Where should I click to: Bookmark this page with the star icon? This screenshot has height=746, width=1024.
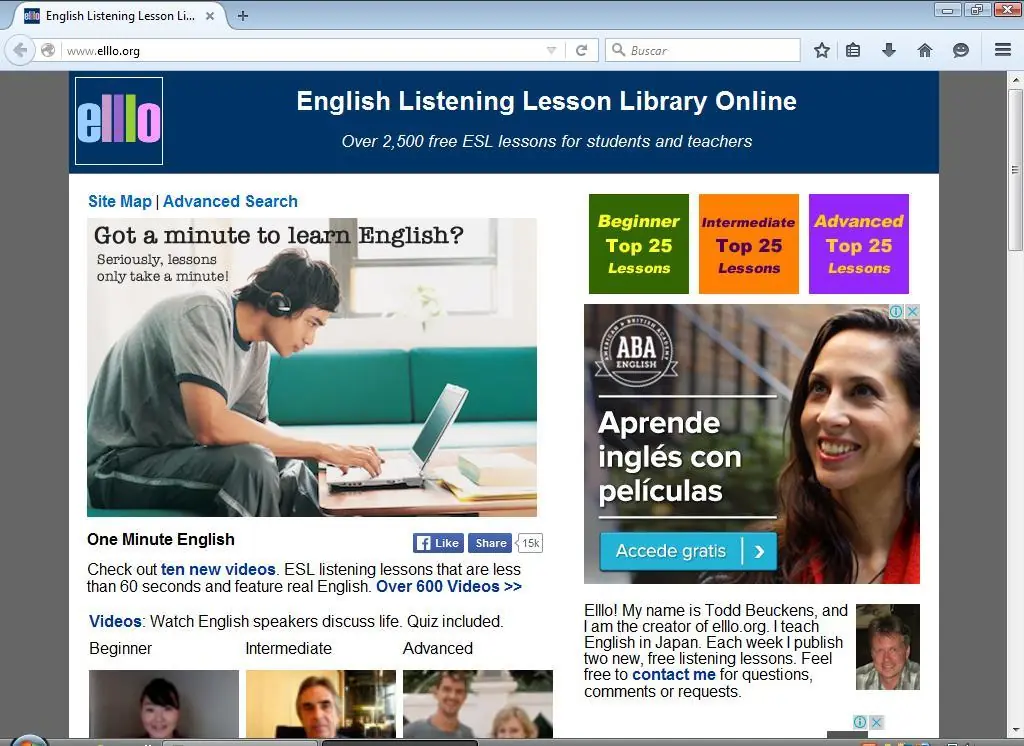click(822, 50)
